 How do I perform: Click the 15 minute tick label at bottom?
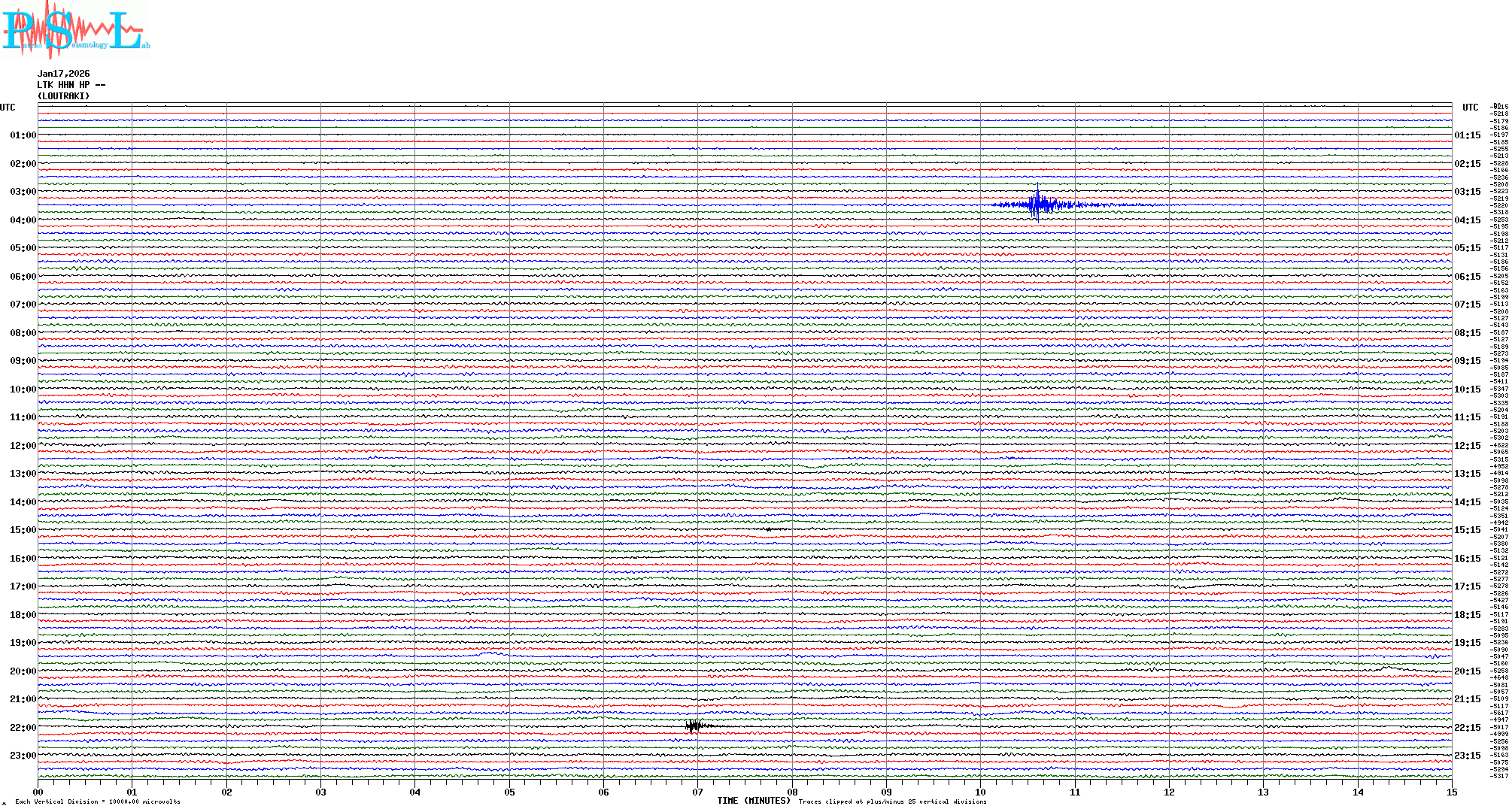[1451, 792]
